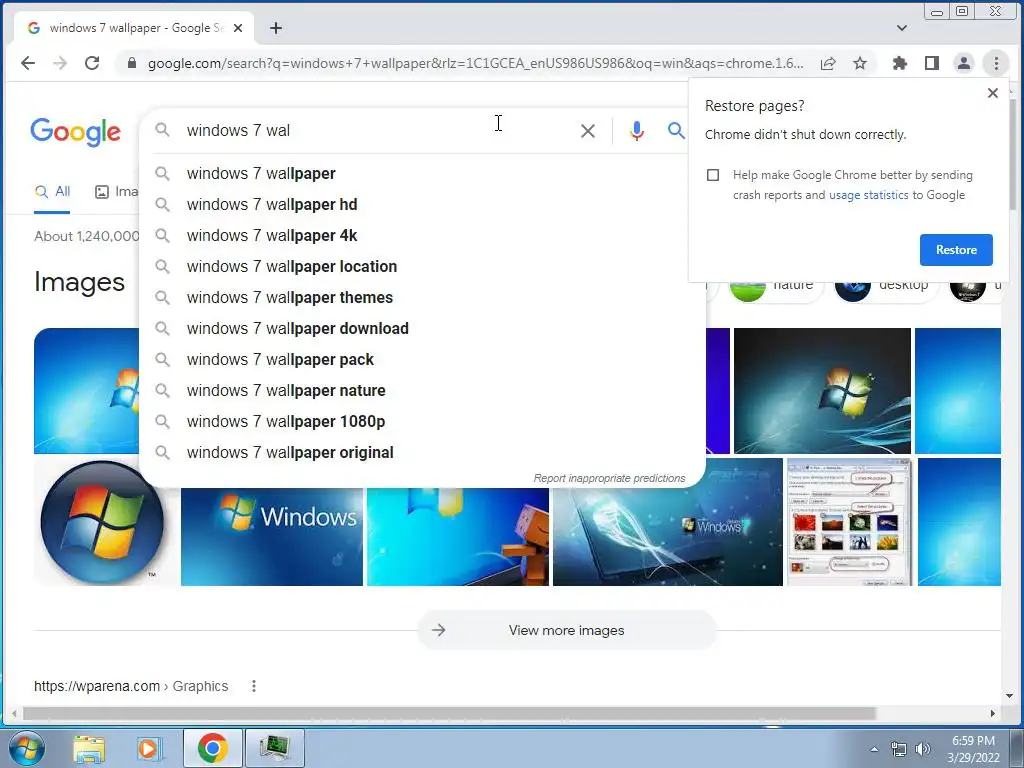This screenshot has height=768, width=1024.
Task: Reload the page with refresh icon
Action: 92,63
